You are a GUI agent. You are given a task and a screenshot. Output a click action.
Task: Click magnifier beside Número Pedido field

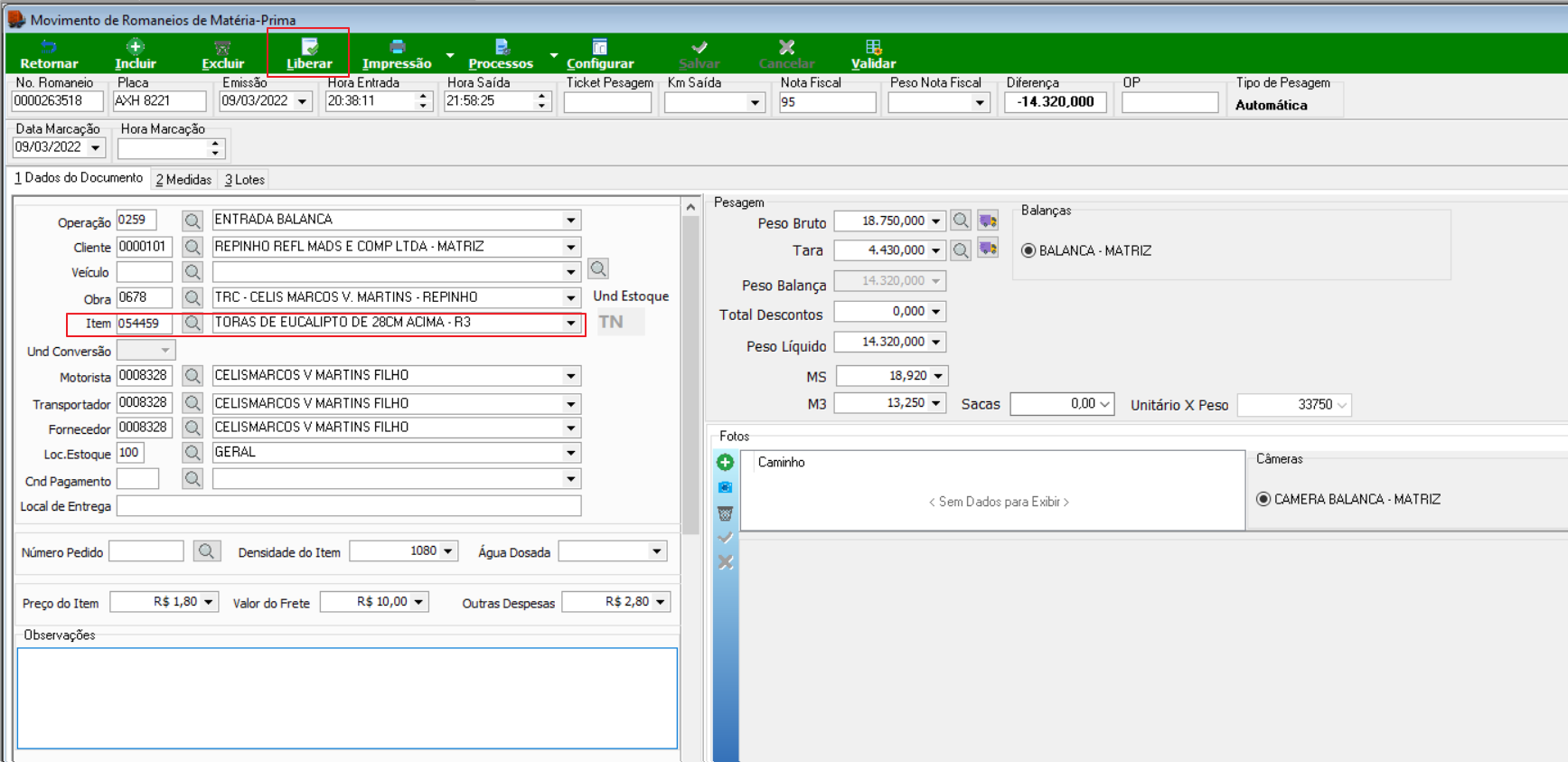(x=206, y=550)
